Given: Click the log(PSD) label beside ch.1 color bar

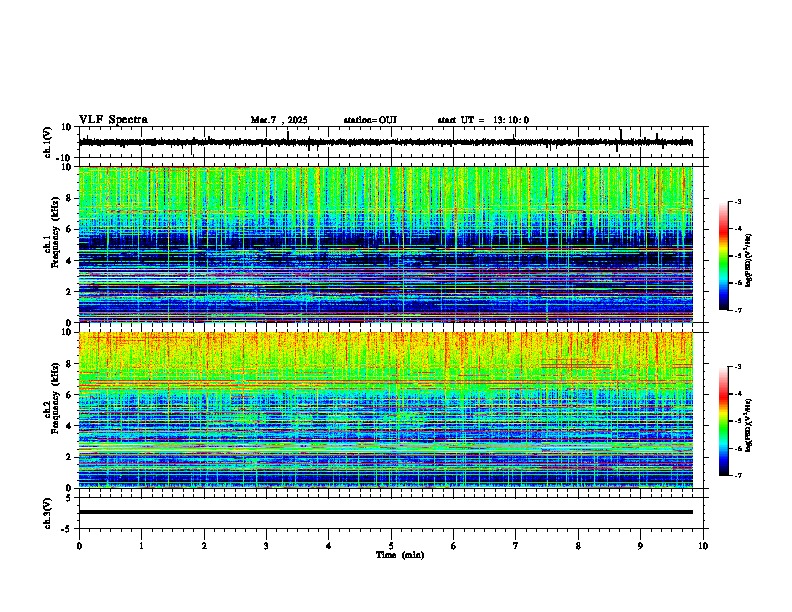Looking at the screenshot, I should click(x=749, y=260).
